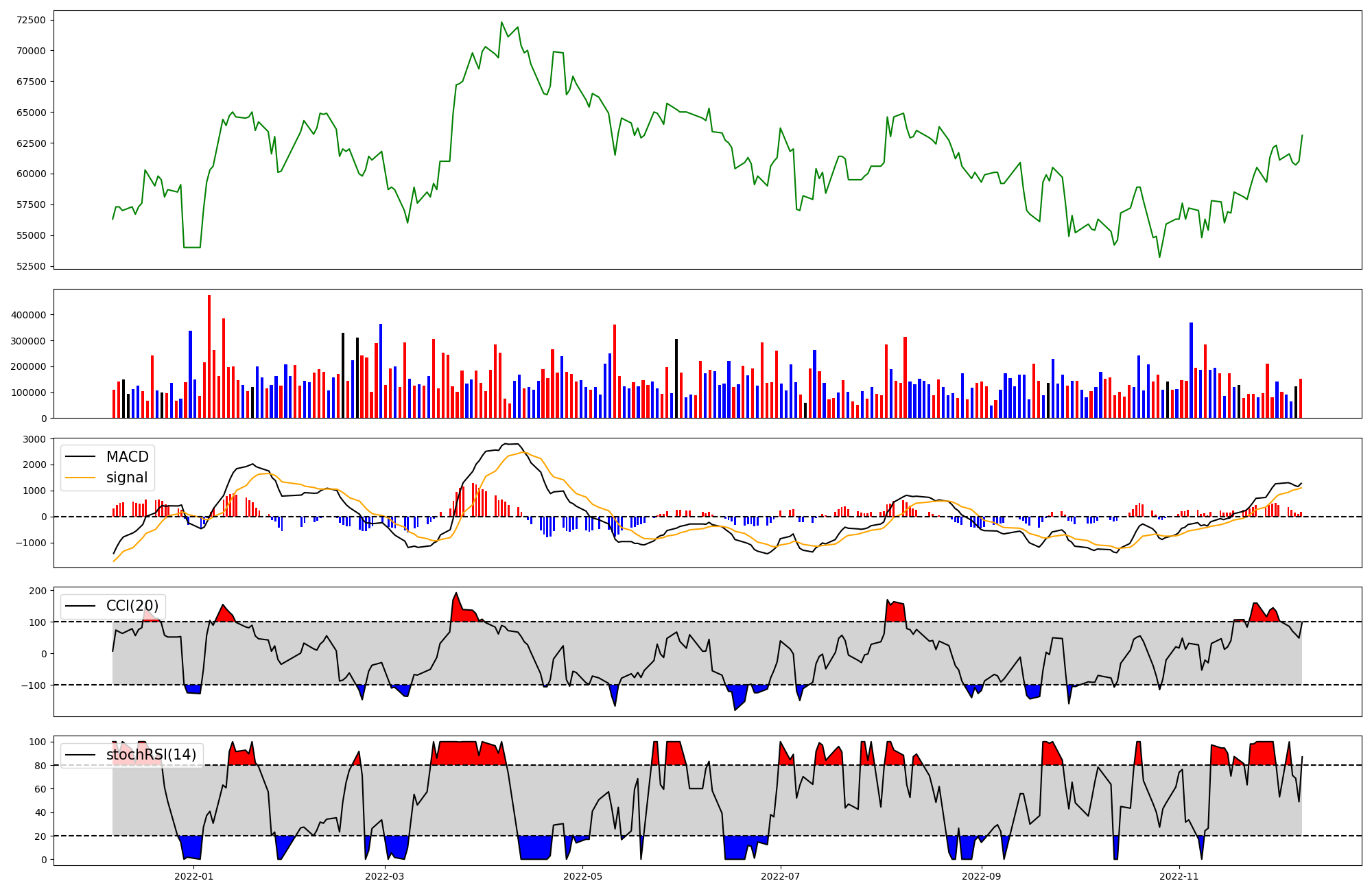Click the tallest red volume bar
Screen dimensions: 1372x892
pyautogui.click(x=209, y=357)
